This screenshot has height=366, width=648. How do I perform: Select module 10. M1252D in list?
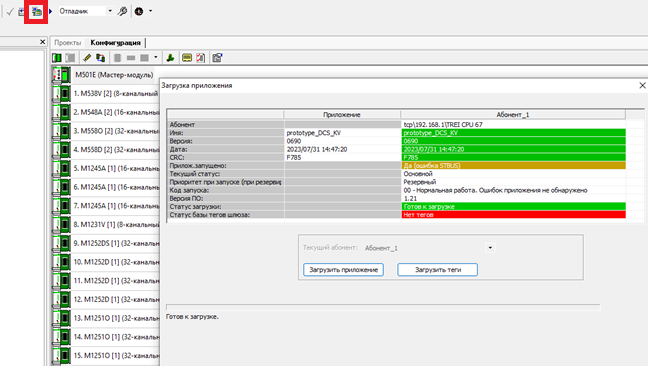click(117, 262)
